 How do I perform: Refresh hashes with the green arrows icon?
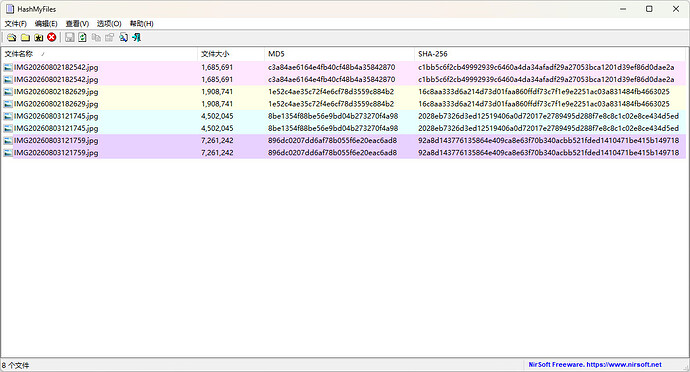pos(82,37)
